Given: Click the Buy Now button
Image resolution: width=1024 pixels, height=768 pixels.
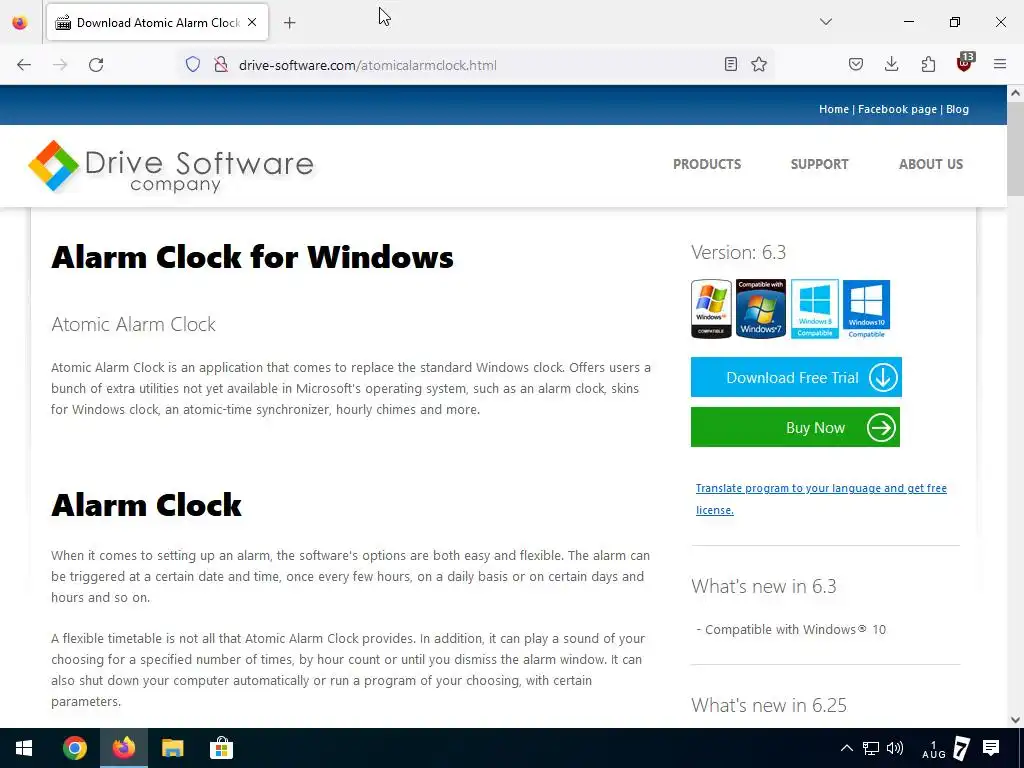Looking at the screenshot, I should [x=795, y=427].
